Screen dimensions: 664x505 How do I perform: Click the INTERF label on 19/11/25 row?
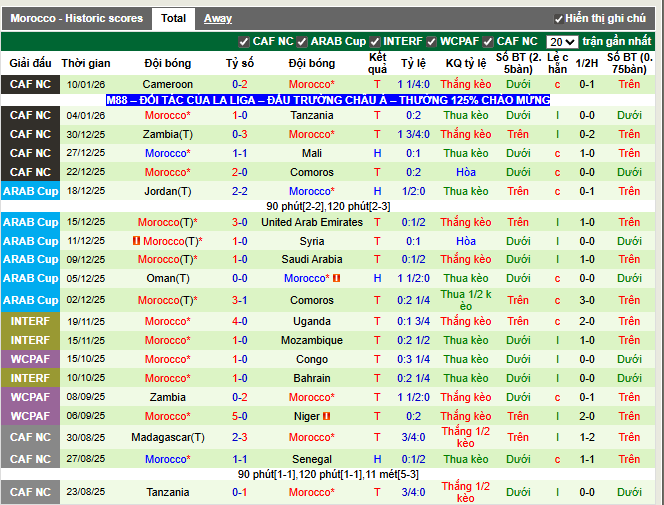pos(30,321)
